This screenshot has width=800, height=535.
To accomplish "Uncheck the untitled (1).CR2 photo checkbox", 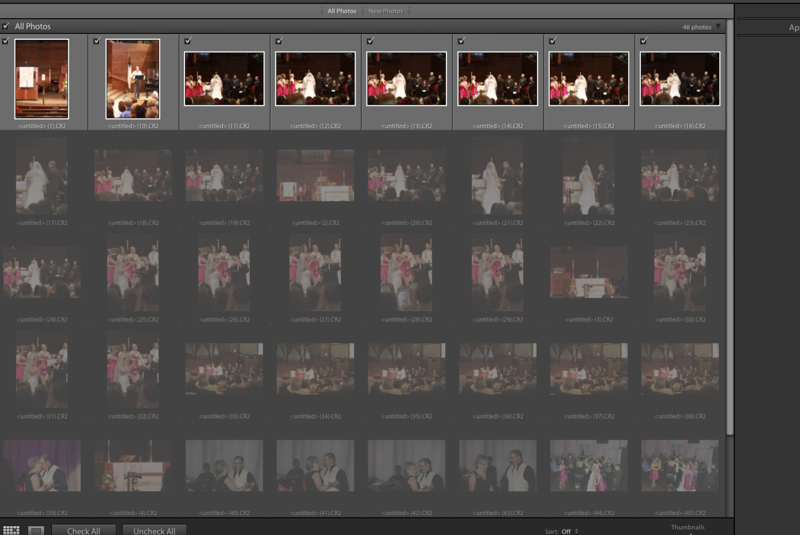I will pos(6,41).
